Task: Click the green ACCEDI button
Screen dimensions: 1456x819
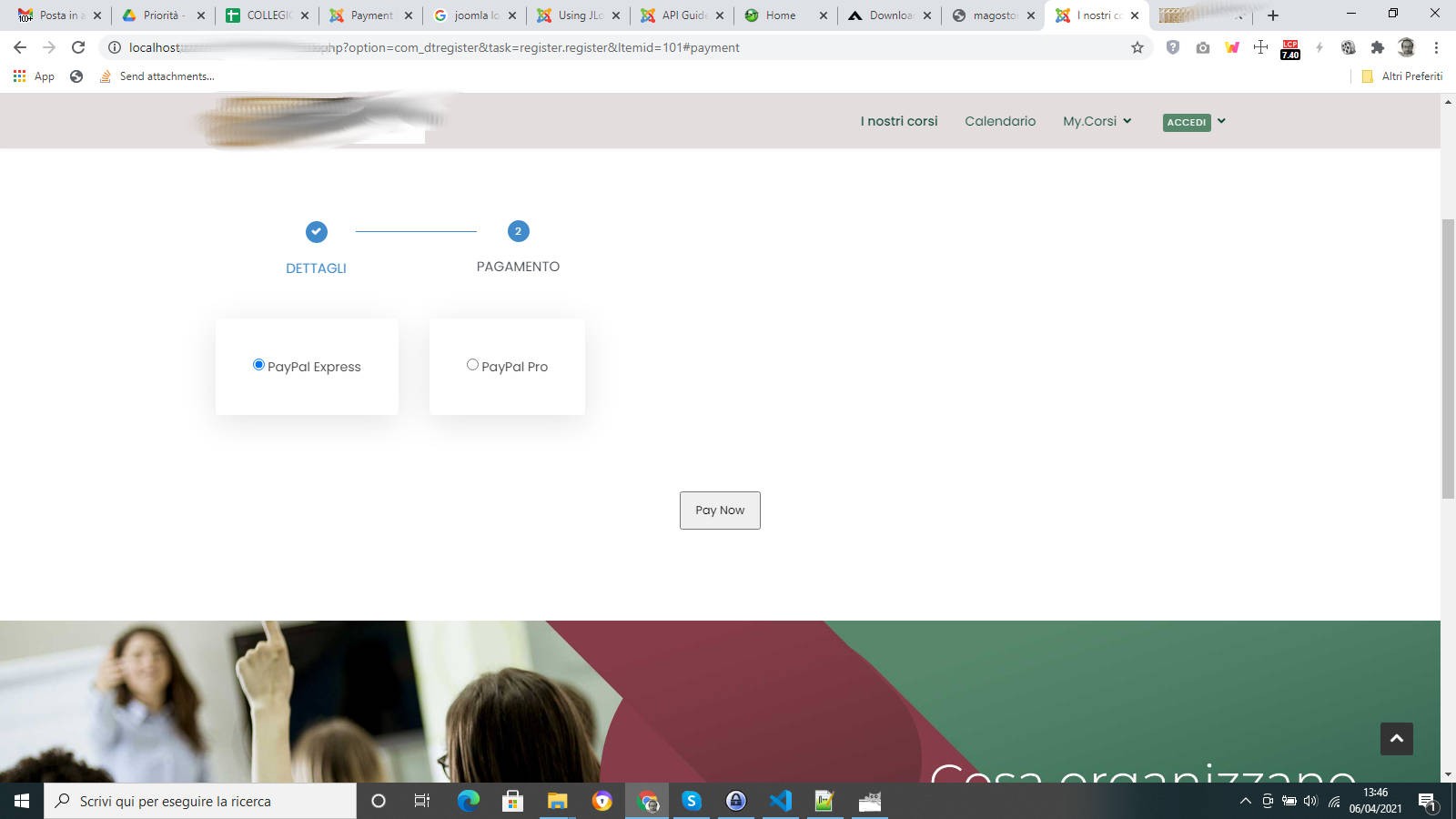Action: 1187,122
